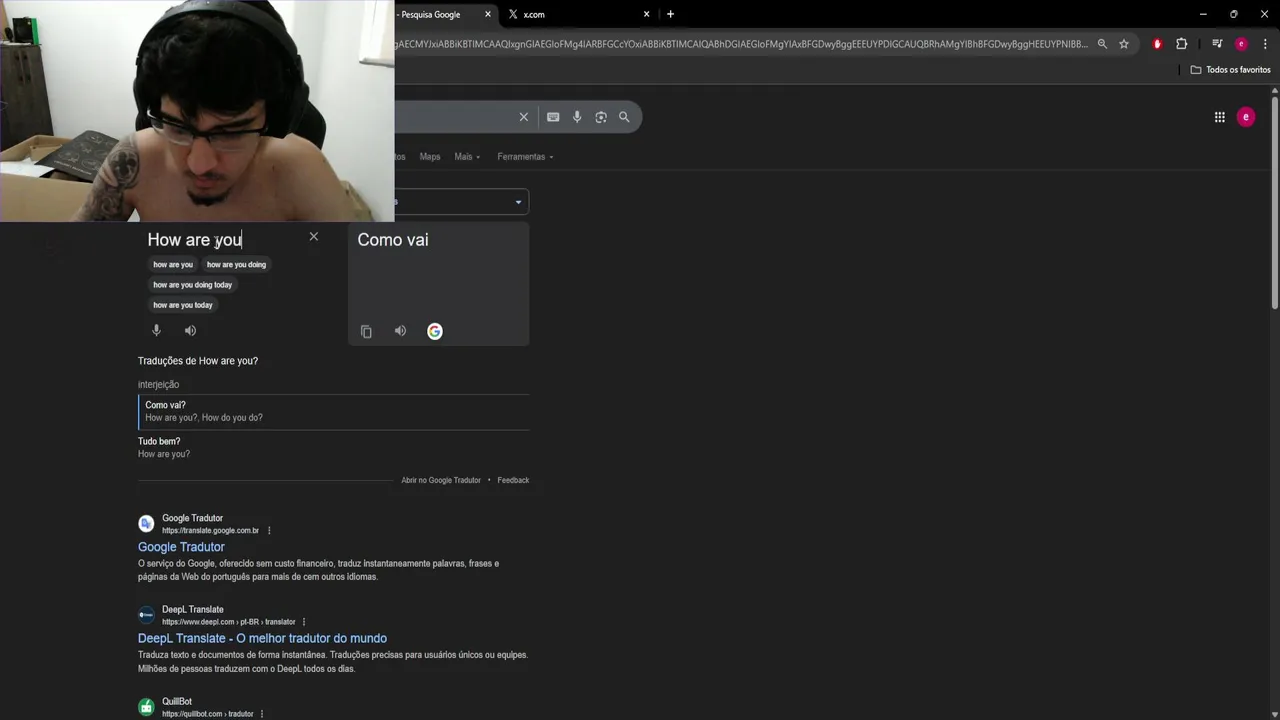
Task: Copy the translation 'Como vai'
Action: (366, 331)
